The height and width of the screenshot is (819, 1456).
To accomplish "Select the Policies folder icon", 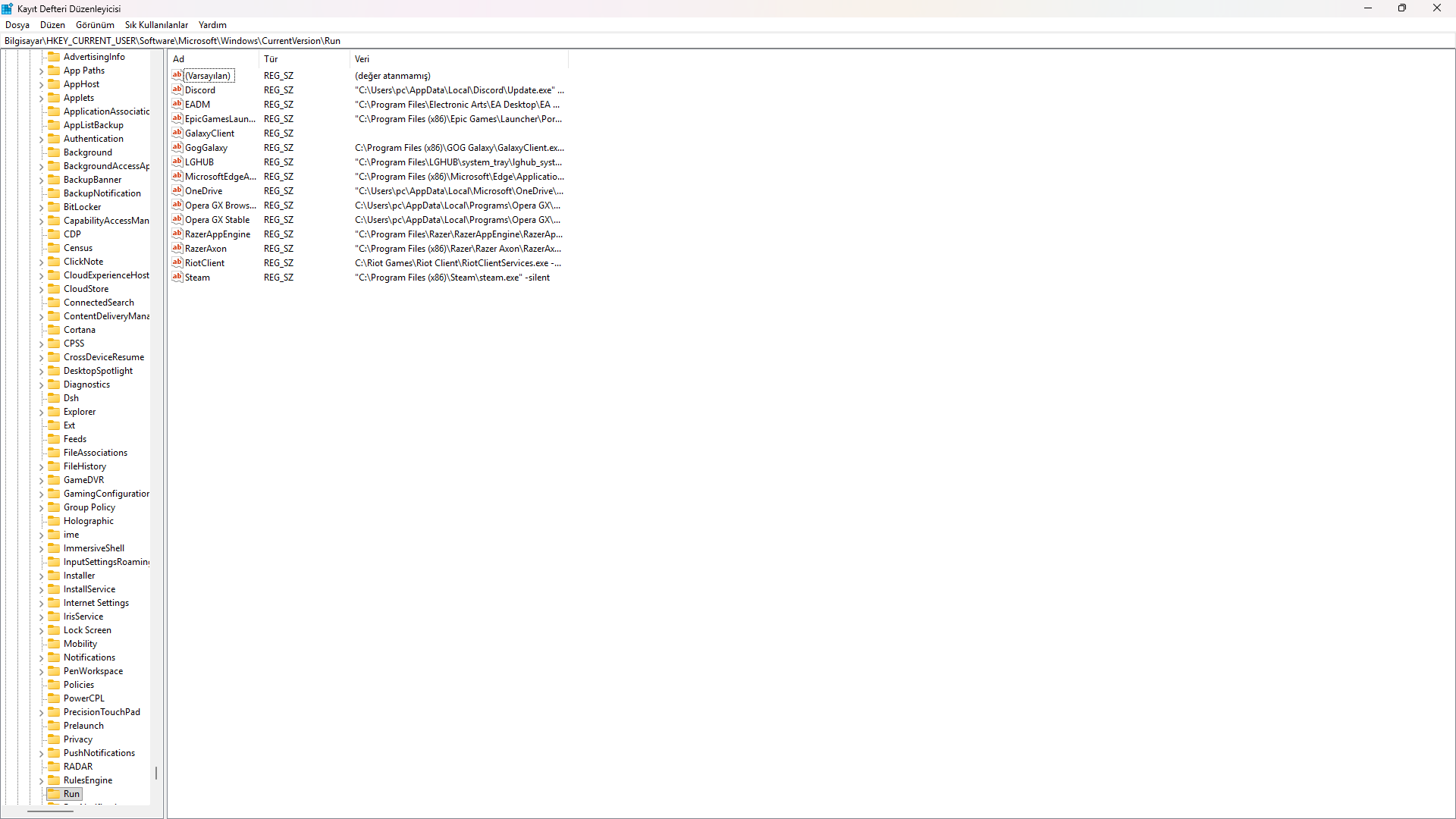I will pos(54,684).
